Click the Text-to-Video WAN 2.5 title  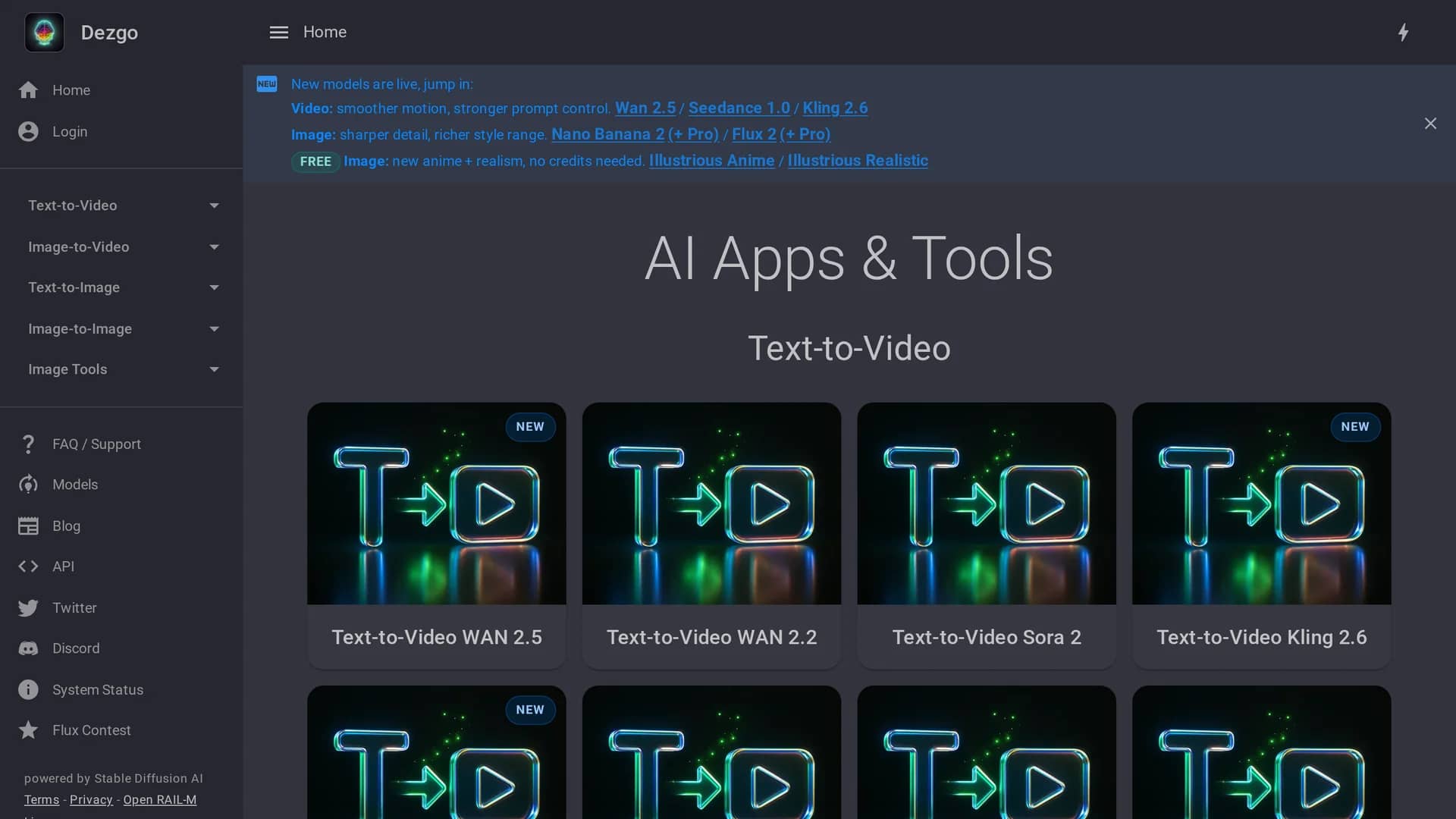coord(437,637)
